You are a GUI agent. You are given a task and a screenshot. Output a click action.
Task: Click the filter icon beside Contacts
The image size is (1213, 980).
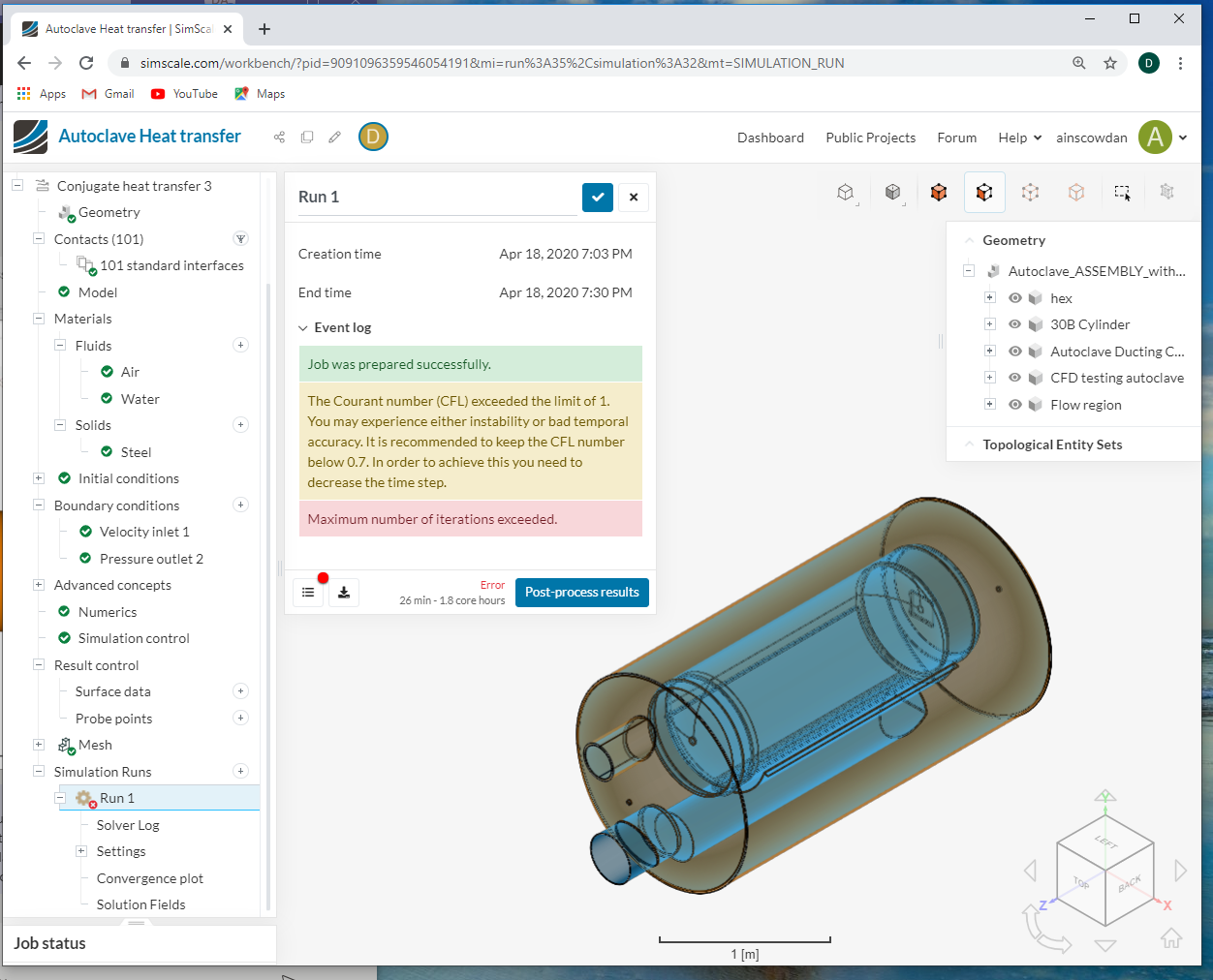[x=240, y=239]
